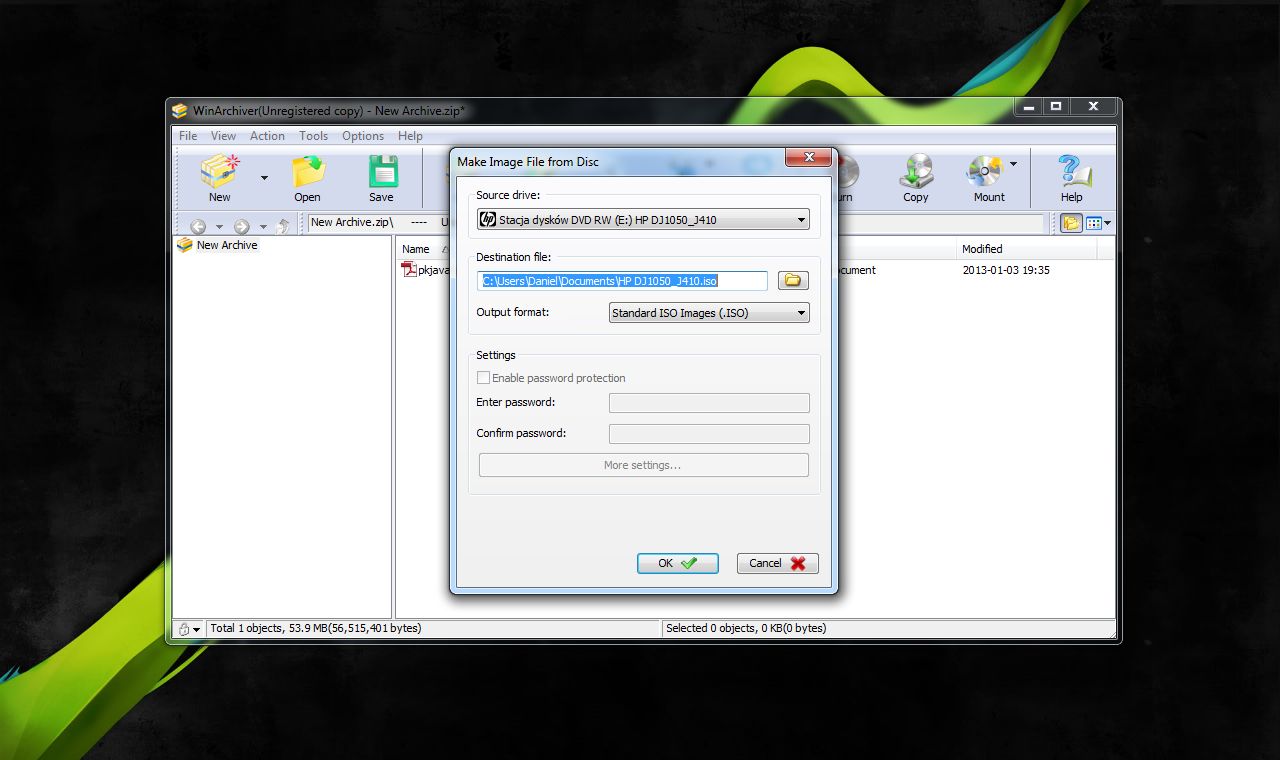Click the Destination file path field
Viewport: 1280px width, 760px height.
point(623,281)
